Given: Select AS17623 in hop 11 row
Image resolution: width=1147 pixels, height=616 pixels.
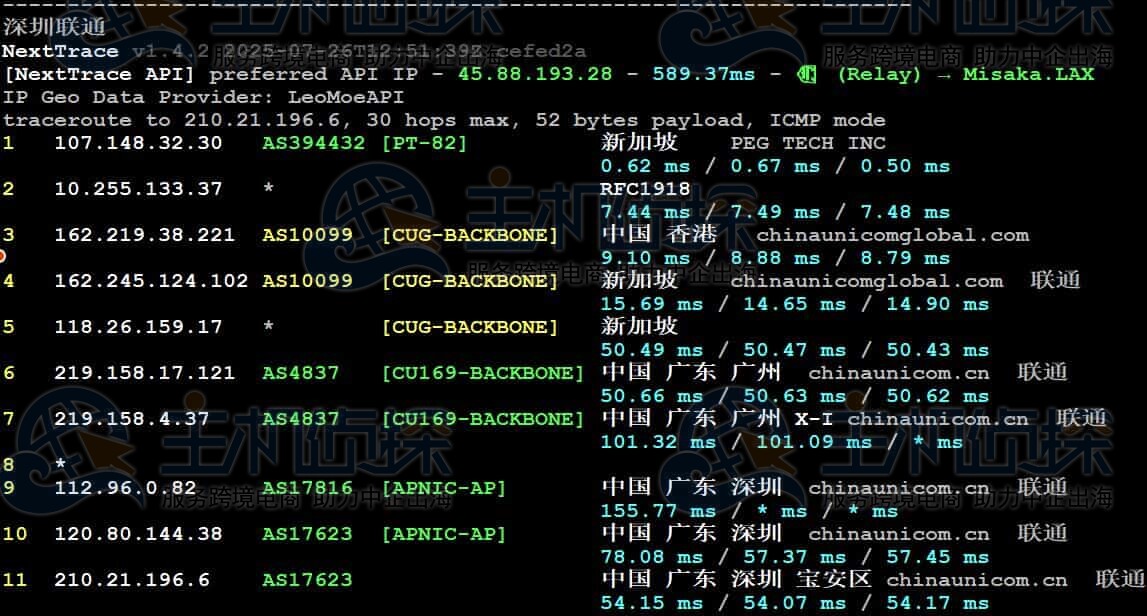Looking at the screenshot, I should [307, 580].
